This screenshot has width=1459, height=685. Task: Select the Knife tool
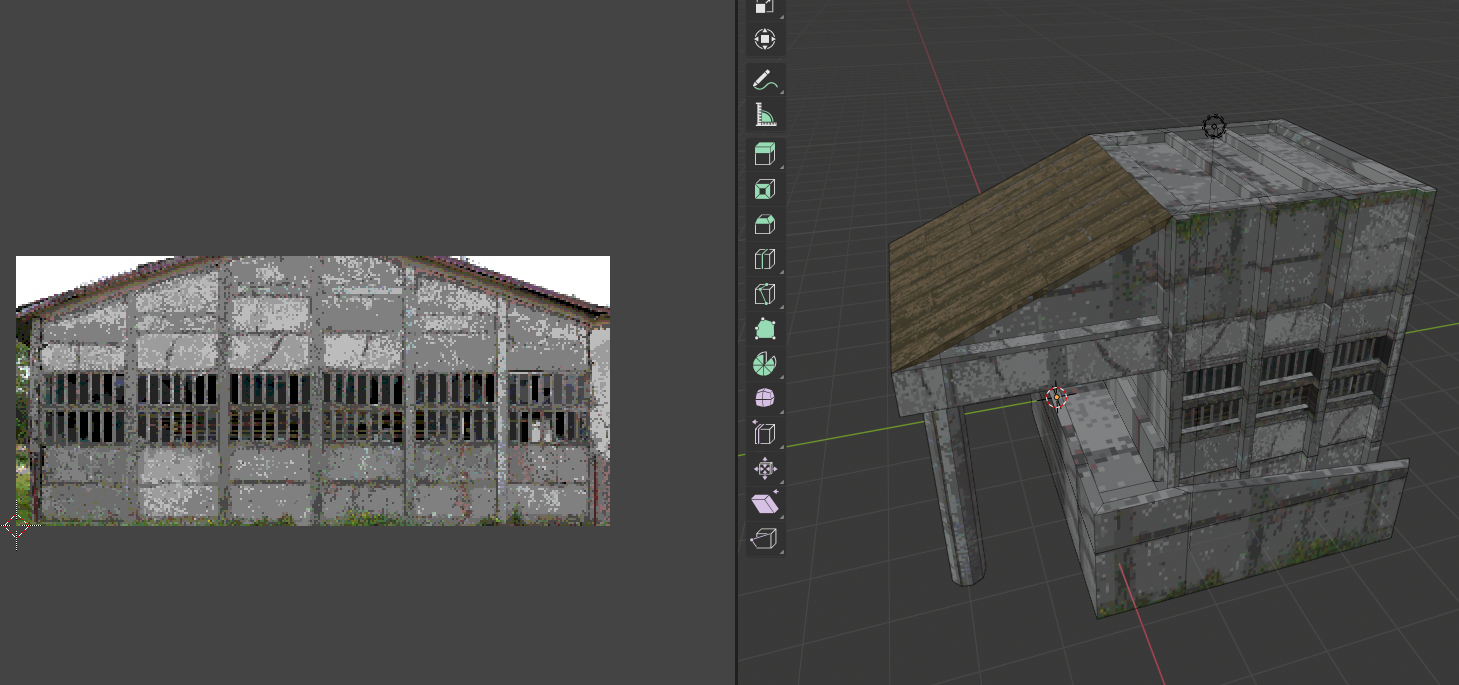765,295
